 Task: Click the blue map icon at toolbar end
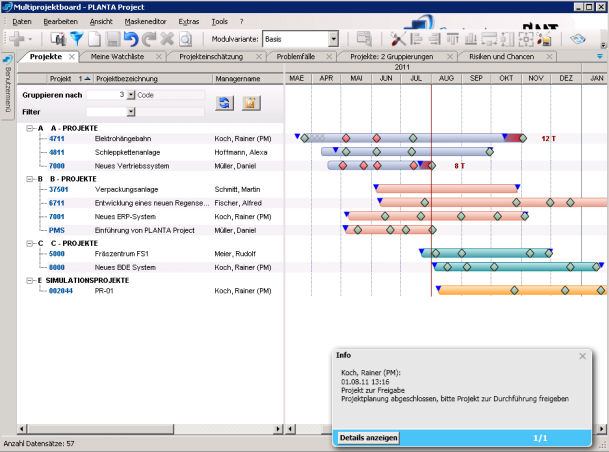(578, 39)
